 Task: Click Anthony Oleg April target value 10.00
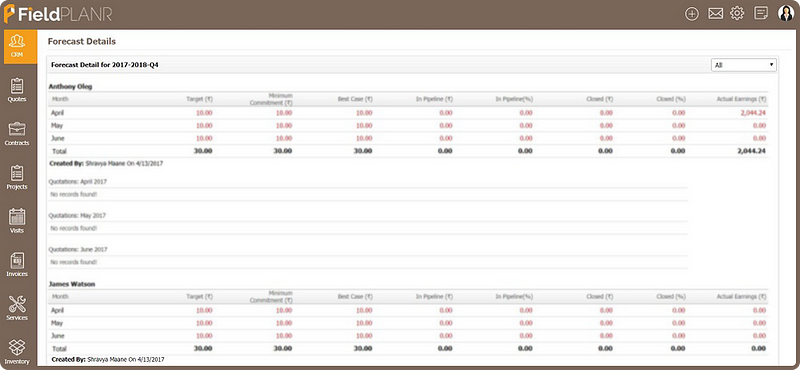click(204, 113)
